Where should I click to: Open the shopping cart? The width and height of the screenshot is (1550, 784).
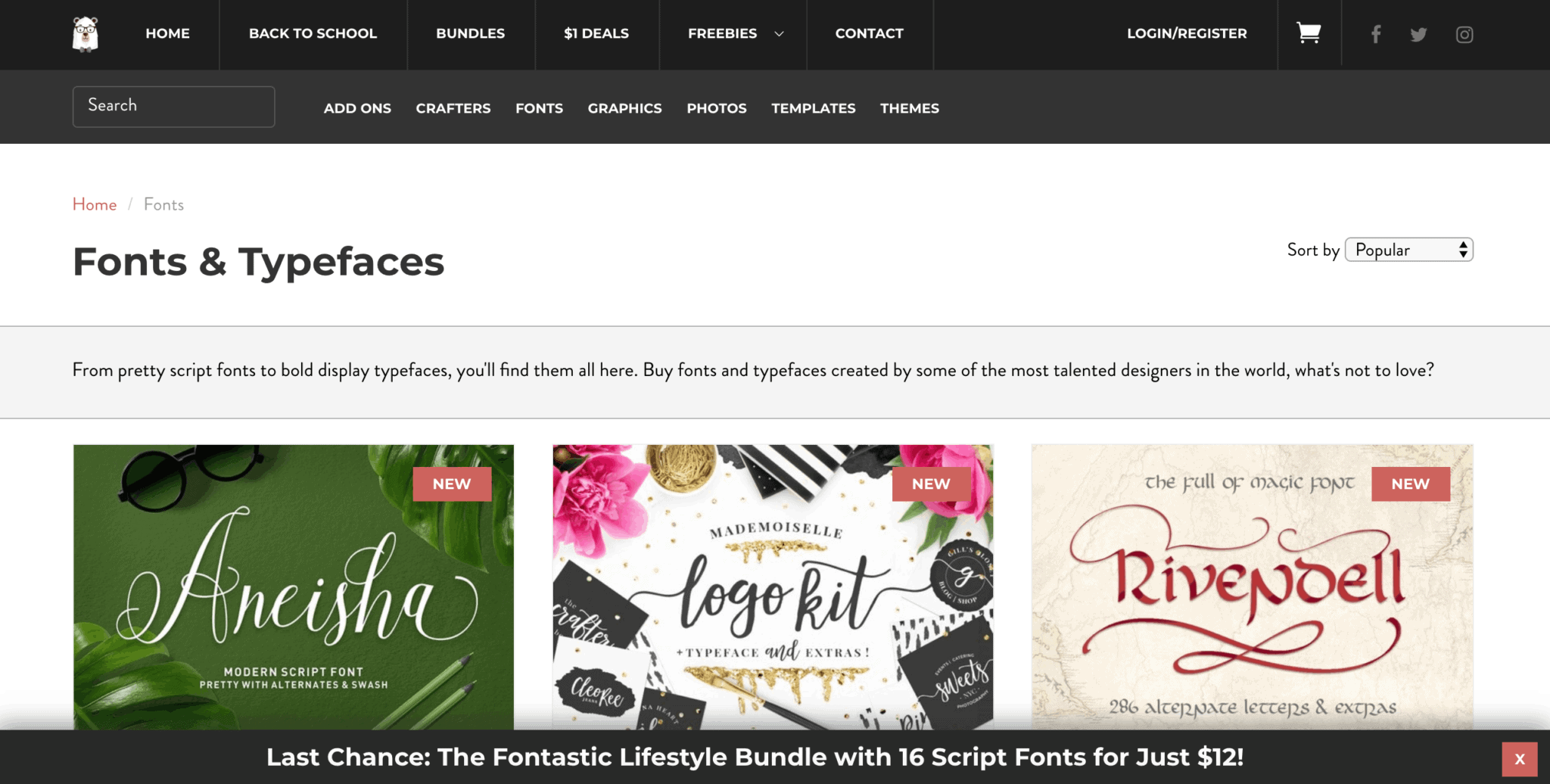pos(1309,33)
